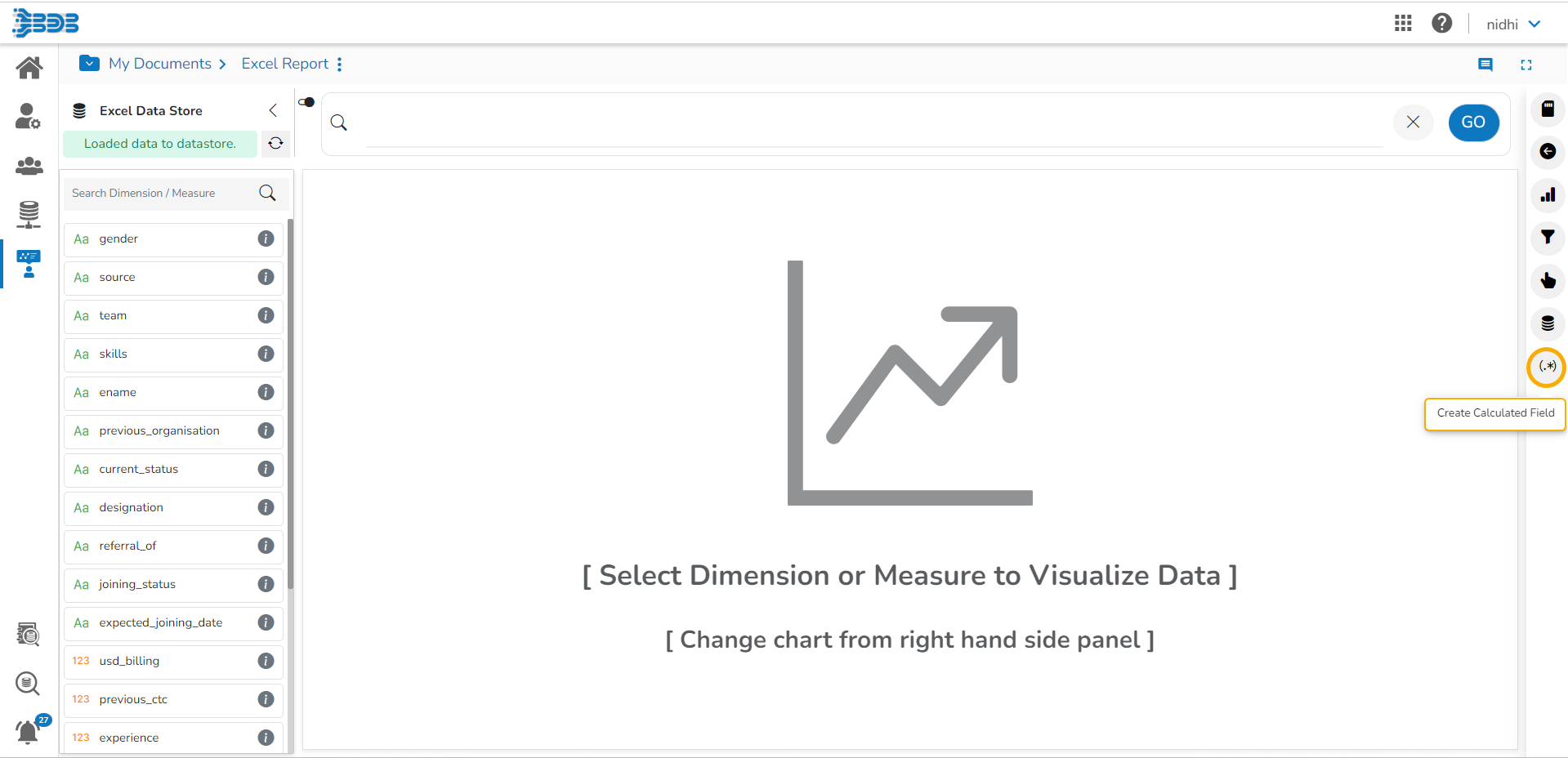This screenshot has height=758, width=1568.
Task: Open the comments icon
Action: [x=1485, y=65]
